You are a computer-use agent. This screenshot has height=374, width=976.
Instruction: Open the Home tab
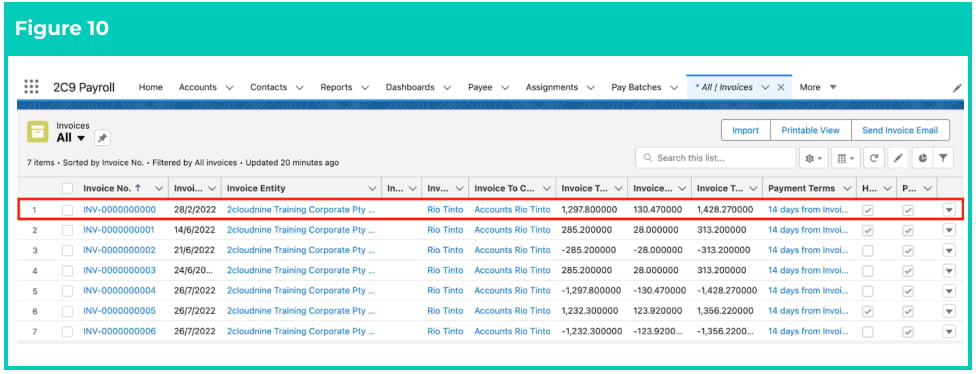151,88
